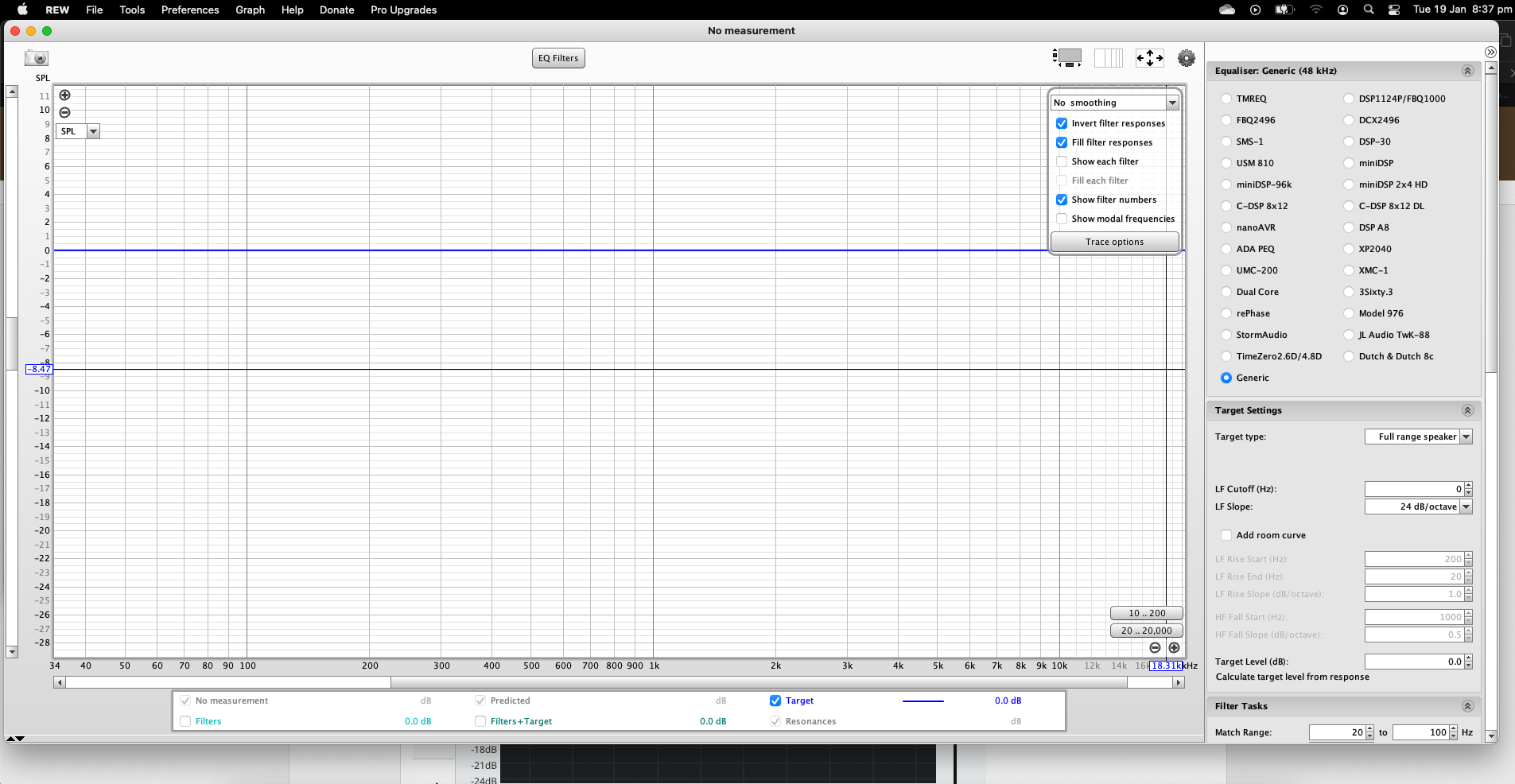Image resolution: width=1515 pixels, height=784 pixels.
Task: Collapse the Target Settings section
Action: (1467, 410)
